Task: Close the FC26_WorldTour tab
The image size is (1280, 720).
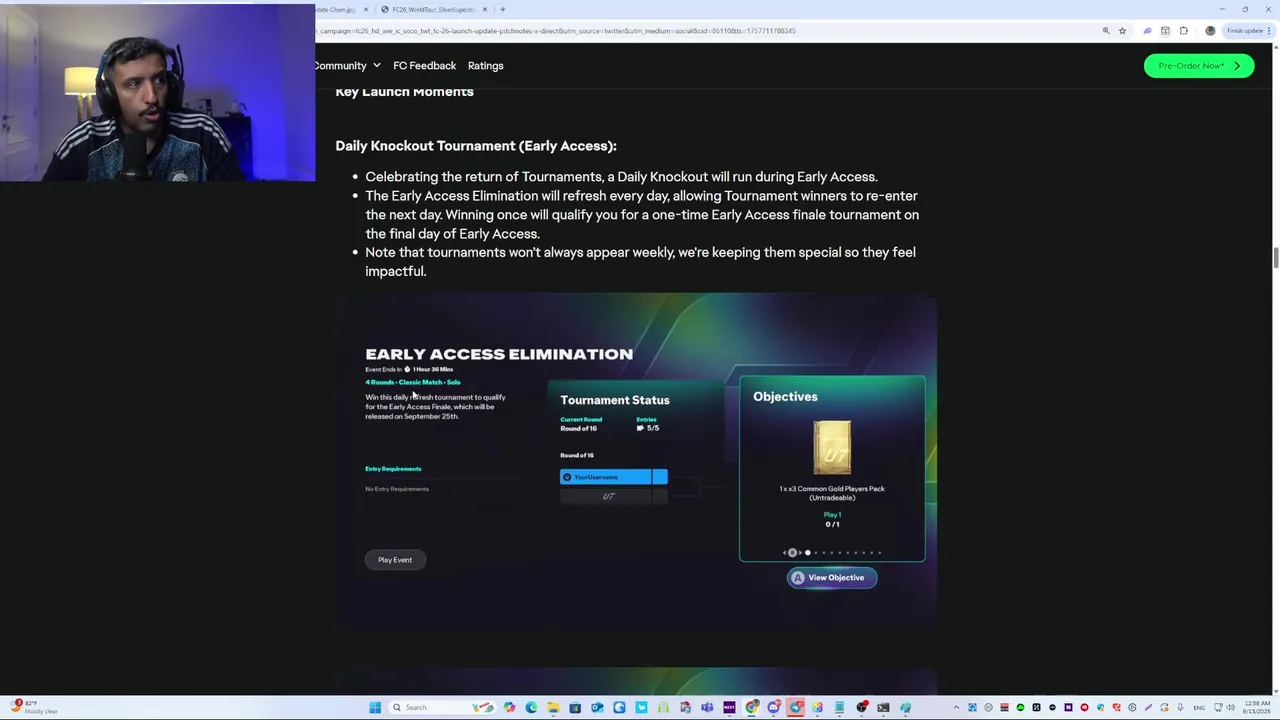Action: (x=485, y=9)
